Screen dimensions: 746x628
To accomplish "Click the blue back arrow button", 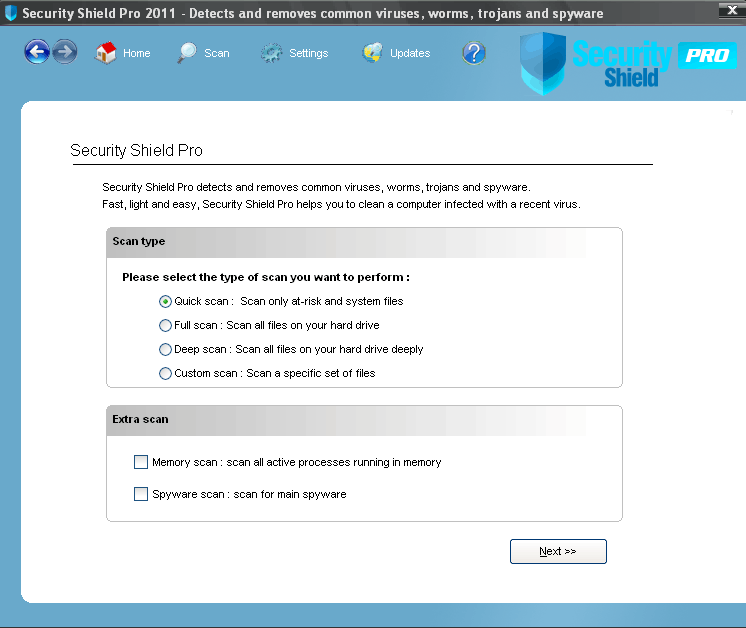I will [38, 52].
